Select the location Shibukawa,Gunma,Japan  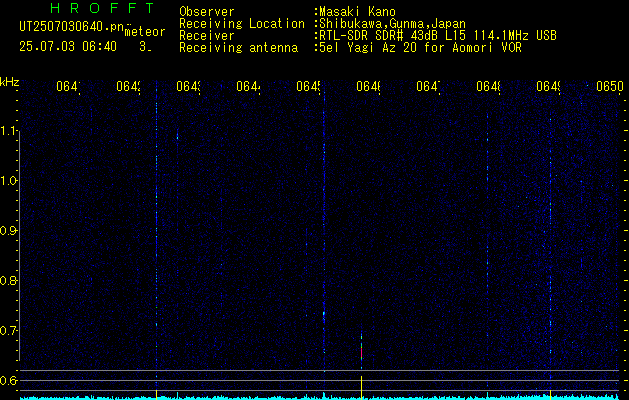pyautogui.click(x=392, y=24)
